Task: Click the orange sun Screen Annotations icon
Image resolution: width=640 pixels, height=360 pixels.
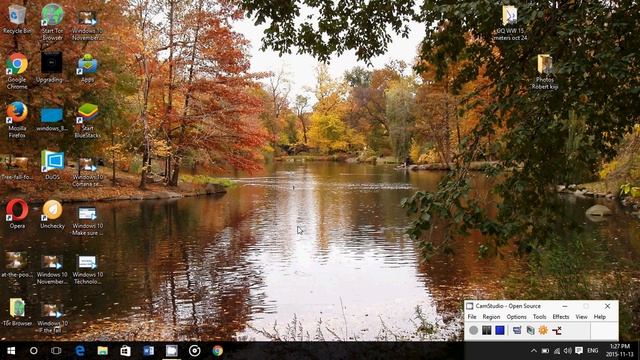Action: pyautogui.click(x=543, y=330)
